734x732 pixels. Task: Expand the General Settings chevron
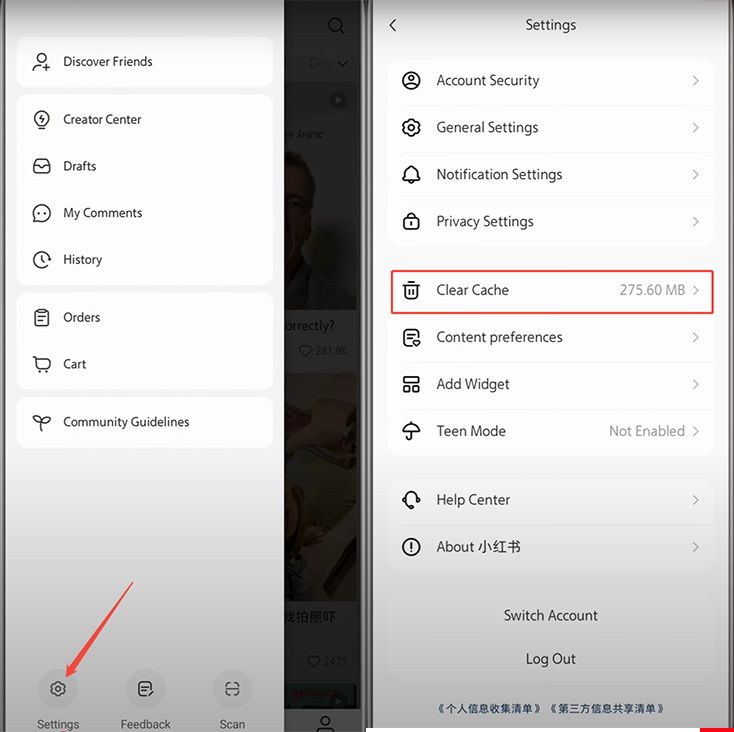click(696, 127)
